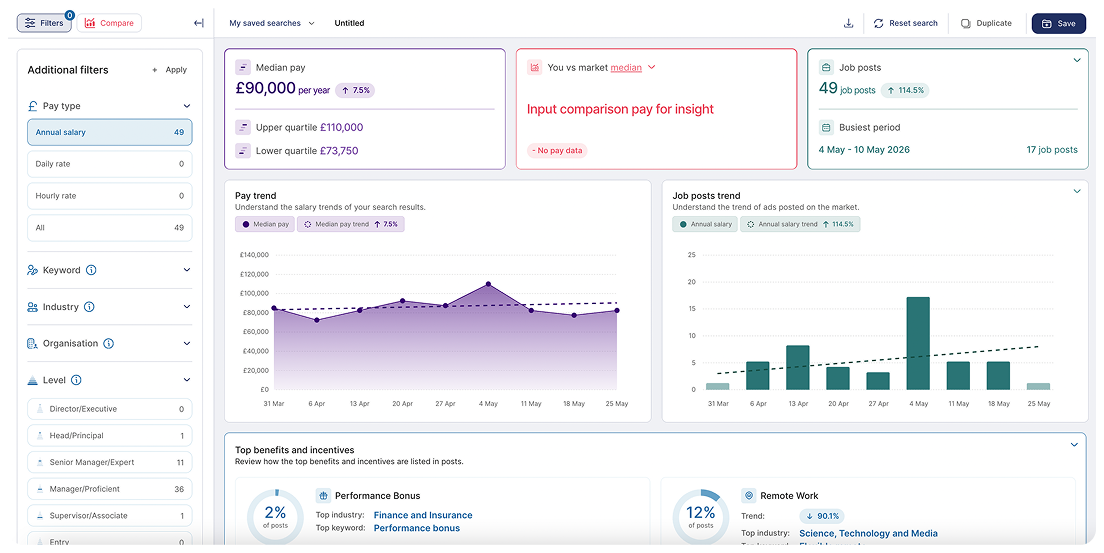Open the Compare tab
Screen dimensions: 1104x553
click(x=109, y=23)
